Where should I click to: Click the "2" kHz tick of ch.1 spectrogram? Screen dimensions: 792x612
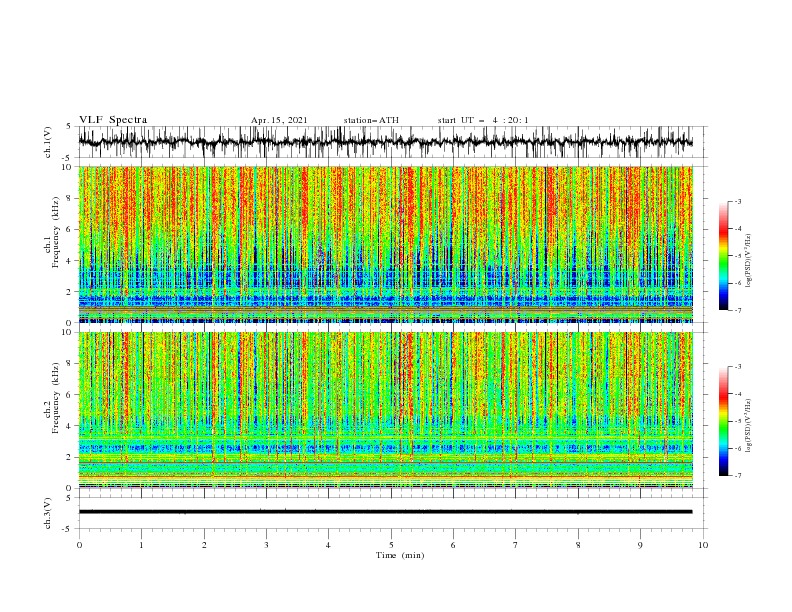(70, 291)
